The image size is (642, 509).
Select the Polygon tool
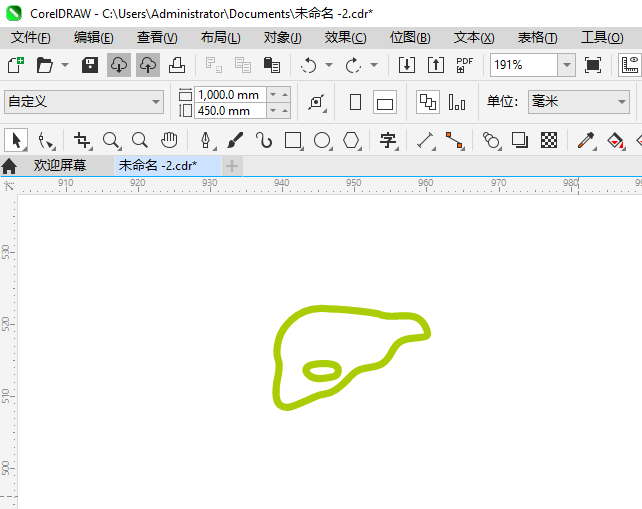click(351, 140)
